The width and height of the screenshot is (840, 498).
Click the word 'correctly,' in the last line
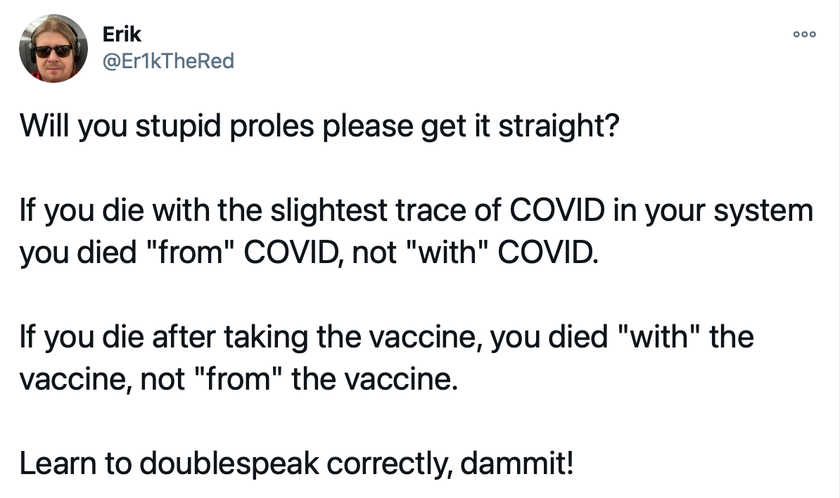[x=389, y=464]
